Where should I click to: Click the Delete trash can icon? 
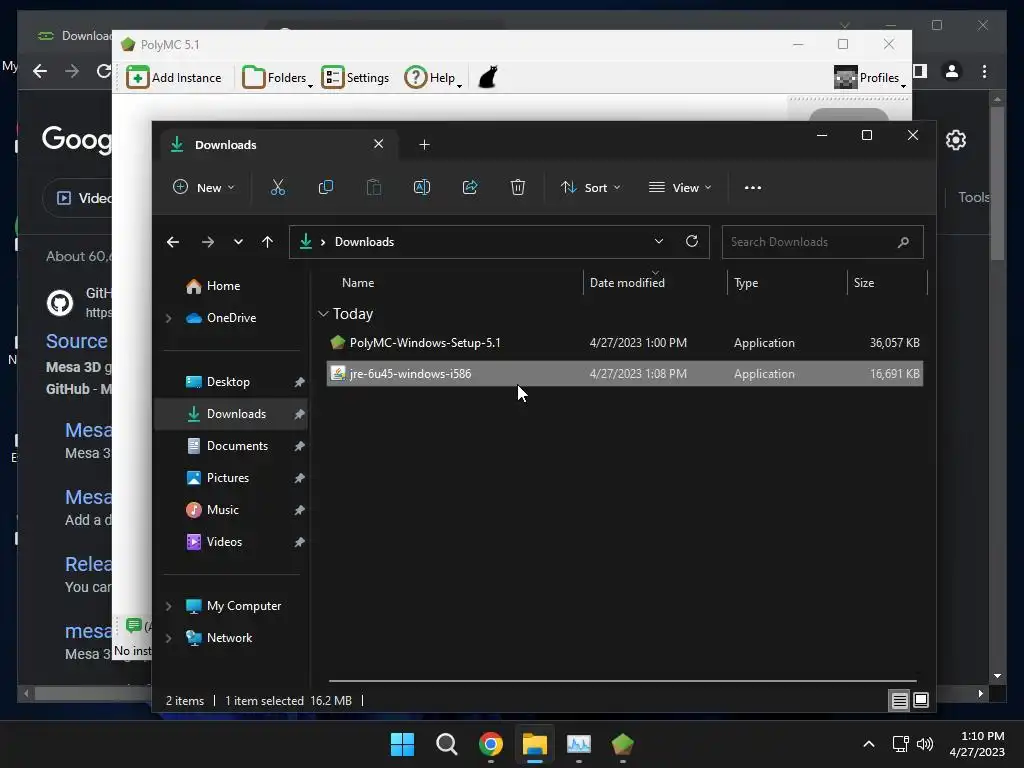click(x=518, y=187)
